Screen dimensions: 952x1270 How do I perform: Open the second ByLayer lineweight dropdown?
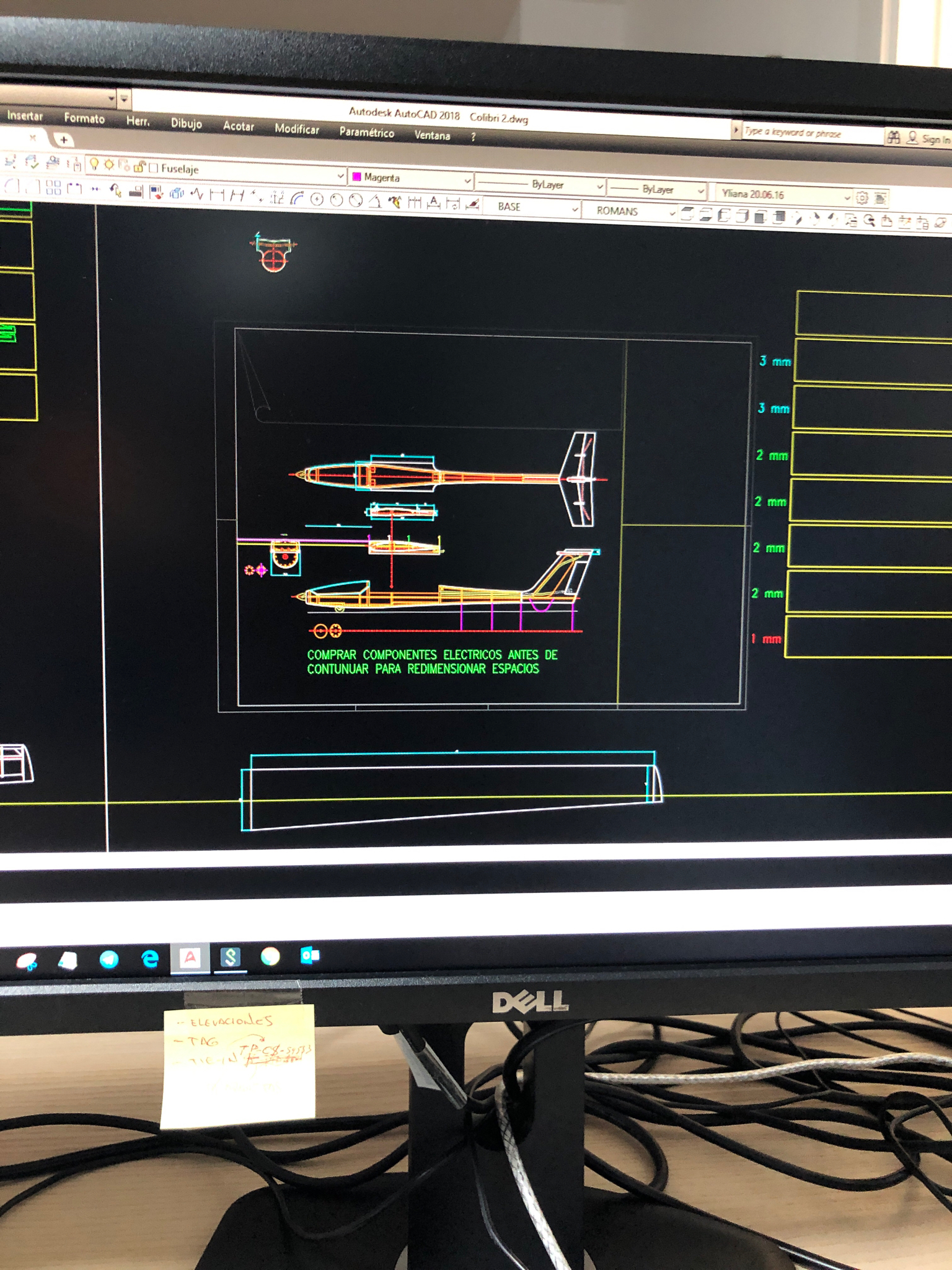(656, 189)
